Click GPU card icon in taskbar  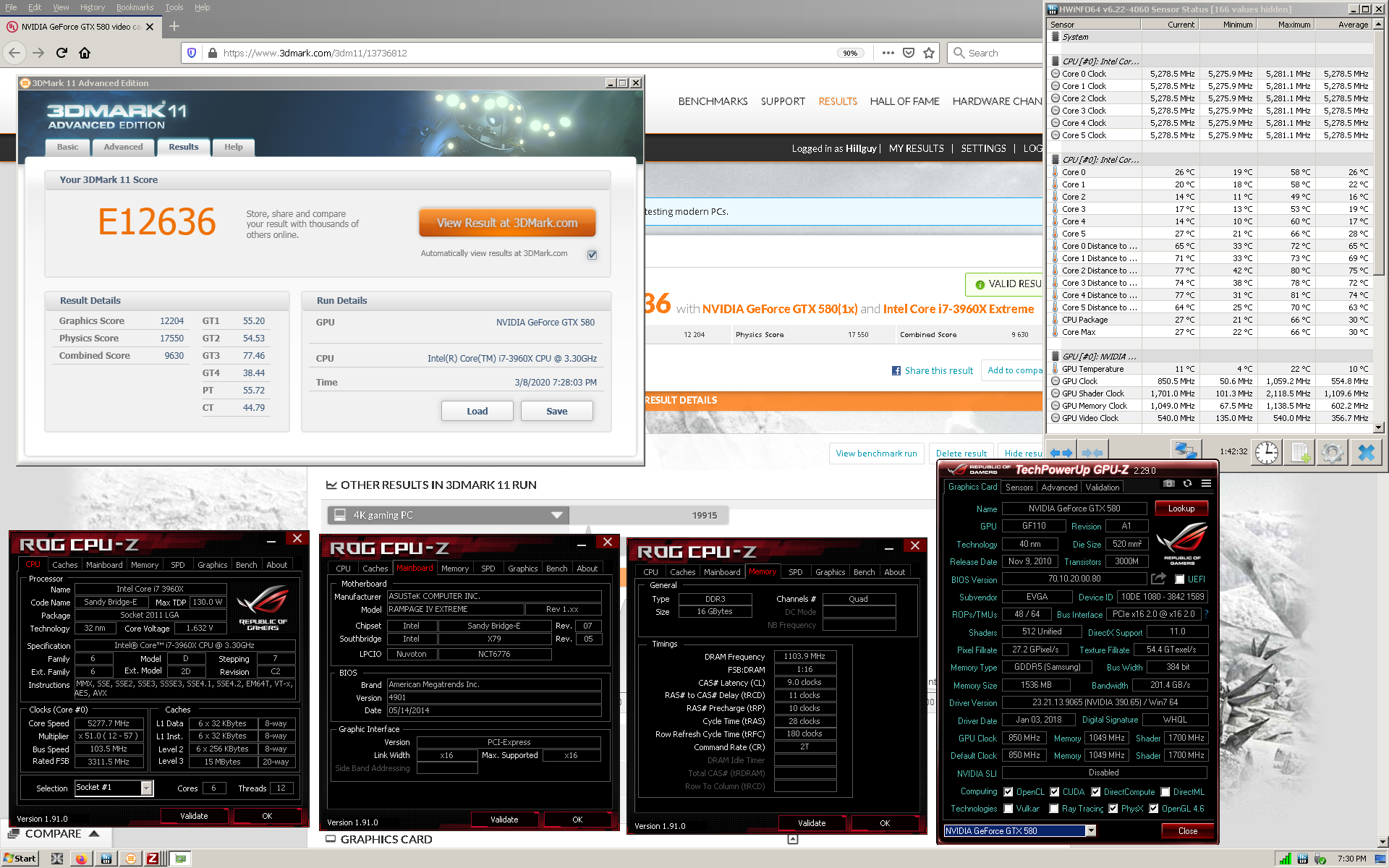[180, 859]
